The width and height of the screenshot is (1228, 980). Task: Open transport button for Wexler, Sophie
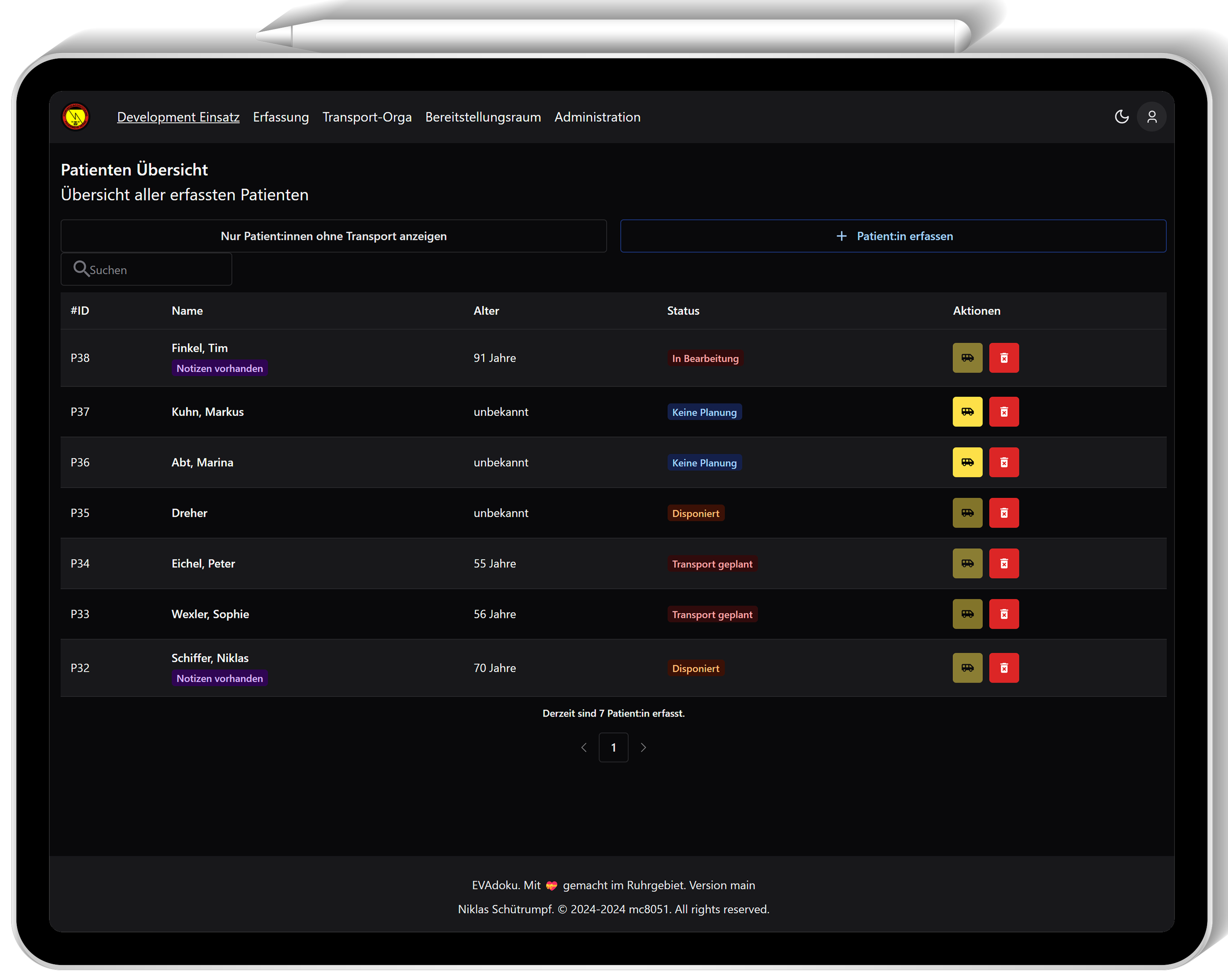coord(967,614)
